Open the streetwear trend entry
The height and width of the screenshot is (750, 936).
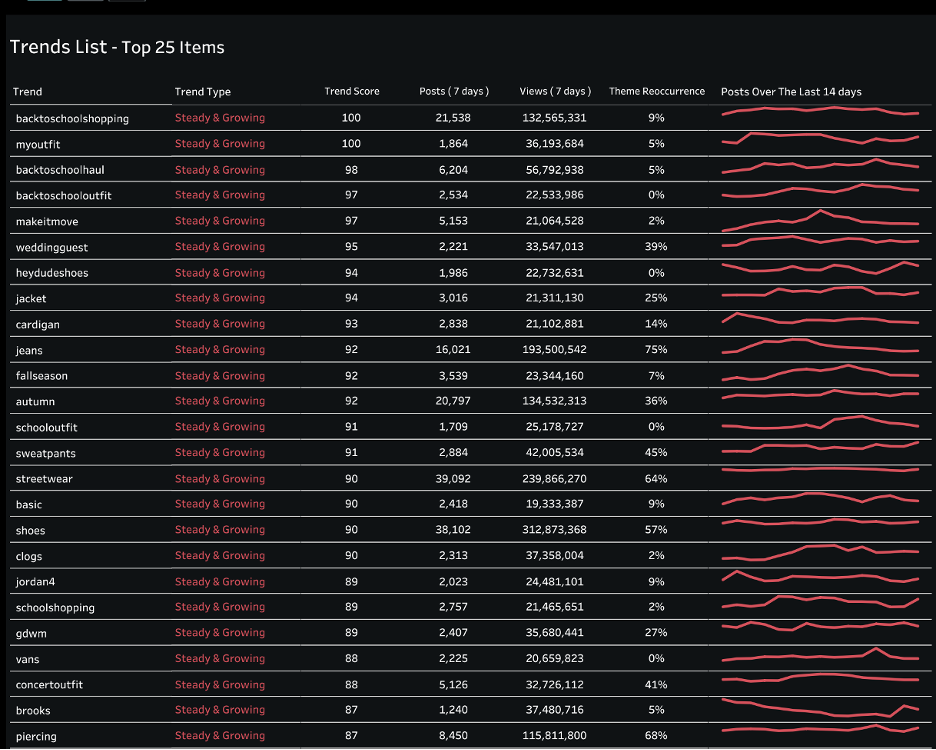pos(44,479)
